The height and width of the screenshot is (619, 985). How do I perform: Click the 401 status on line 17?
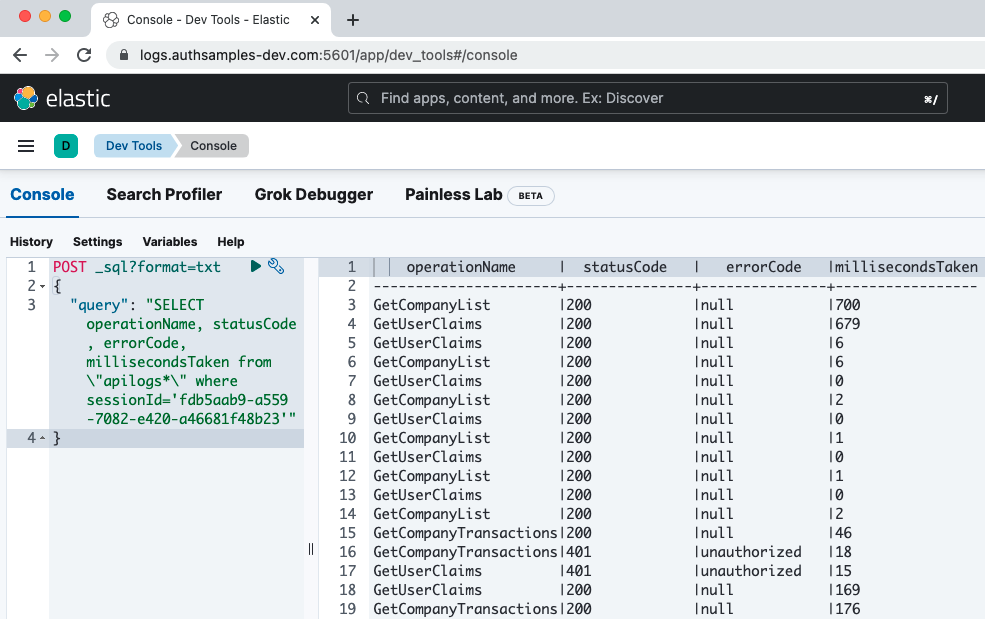(579, 571)
